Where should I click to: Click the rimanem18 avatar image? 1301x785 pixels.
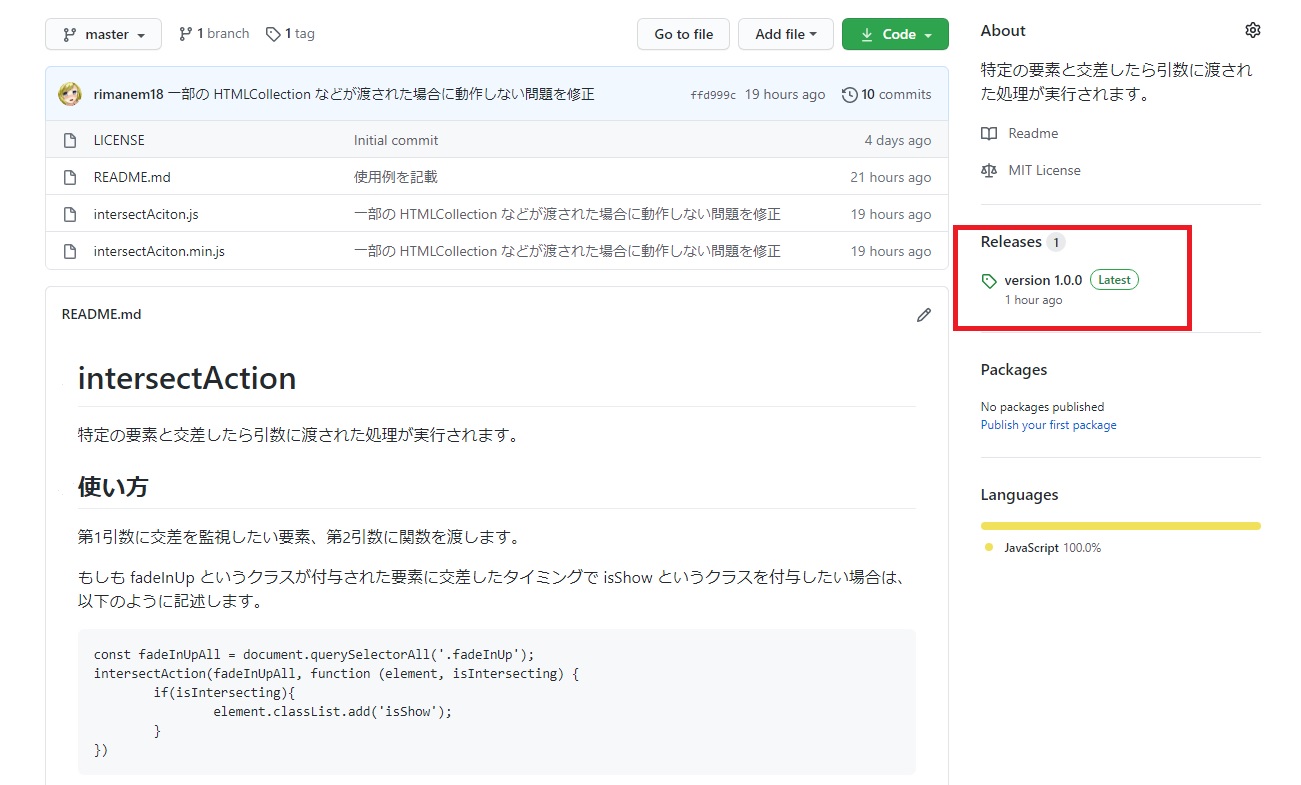(x=70, y=94)
